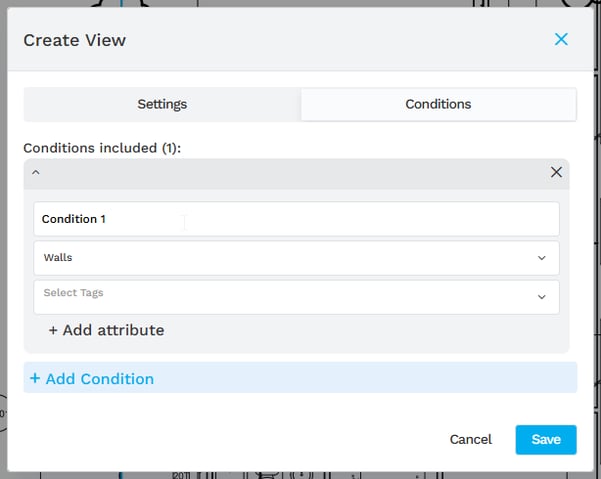Viewport: 601px width, 479px height.
Task: Close the Create View dialog
Action: coord(561,40)
